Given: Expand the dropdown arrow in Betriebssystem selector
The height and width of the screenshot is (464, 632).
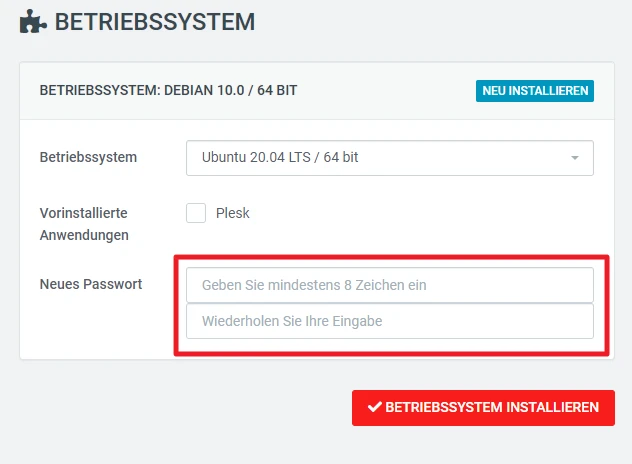Looking at the screenshot, I should (575, 158).
